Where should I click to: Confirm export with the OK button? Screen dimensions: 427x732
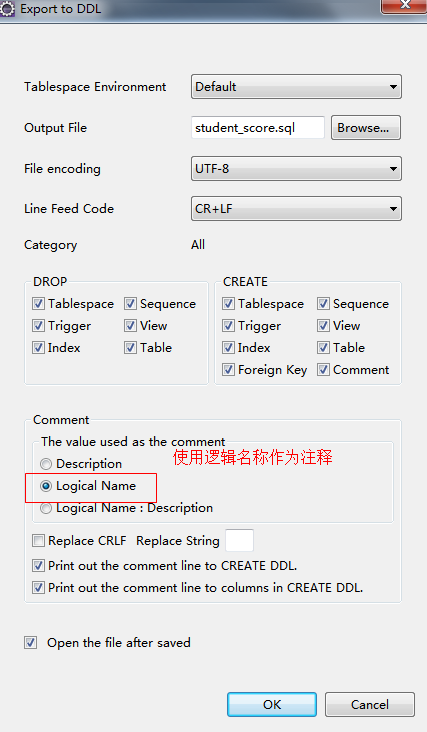pyautogui.click(x=272, y=704)
